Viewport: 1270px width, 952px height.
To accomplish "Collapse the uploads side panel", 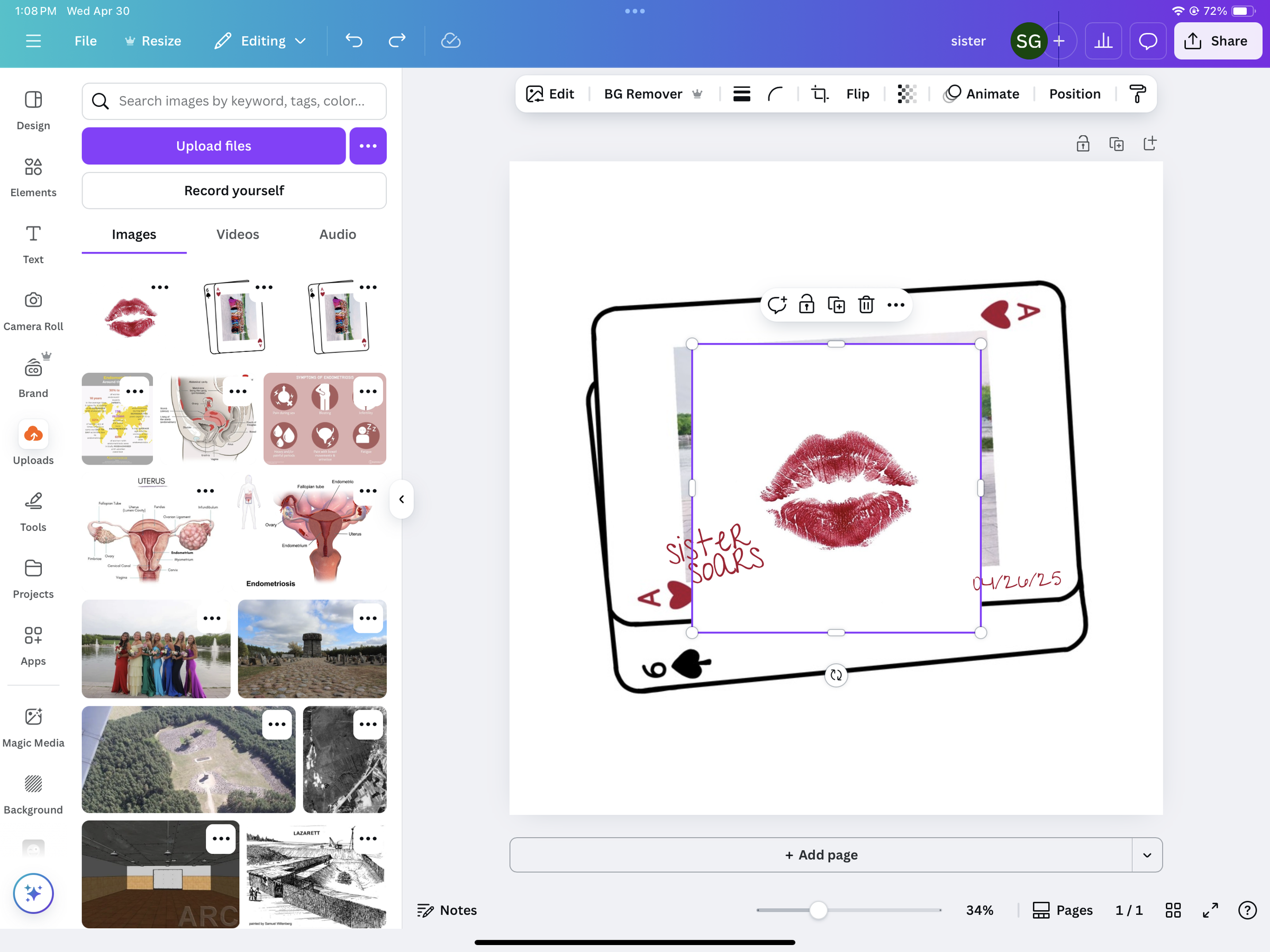I will tap(401, 499).
